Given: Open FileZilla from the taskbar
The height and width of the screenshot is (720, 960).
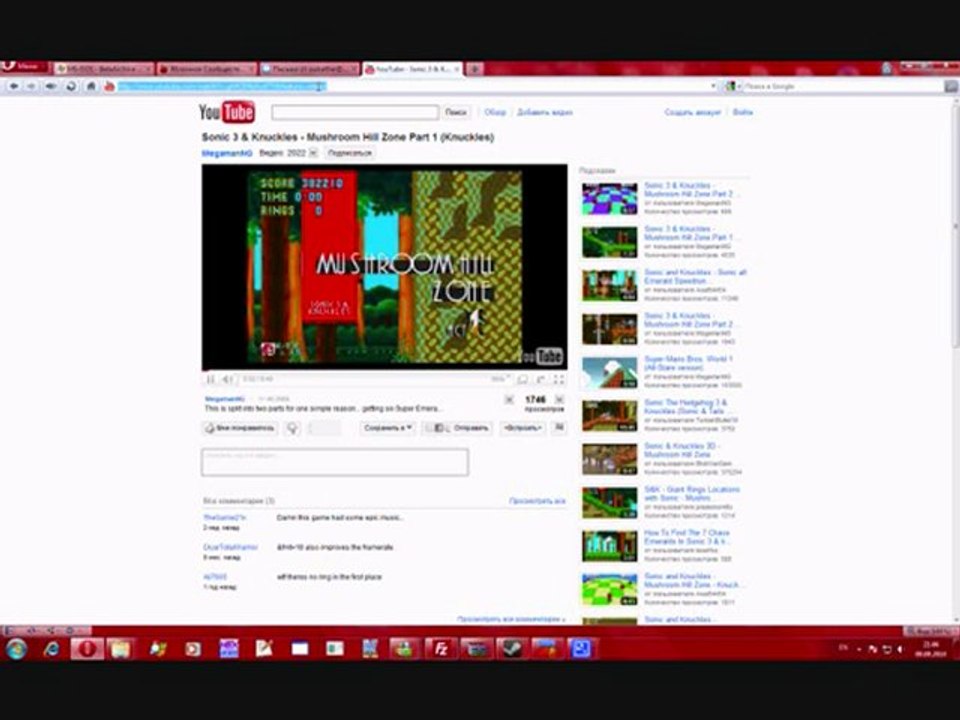Looking at the screenshot, I should coord(441,648).
